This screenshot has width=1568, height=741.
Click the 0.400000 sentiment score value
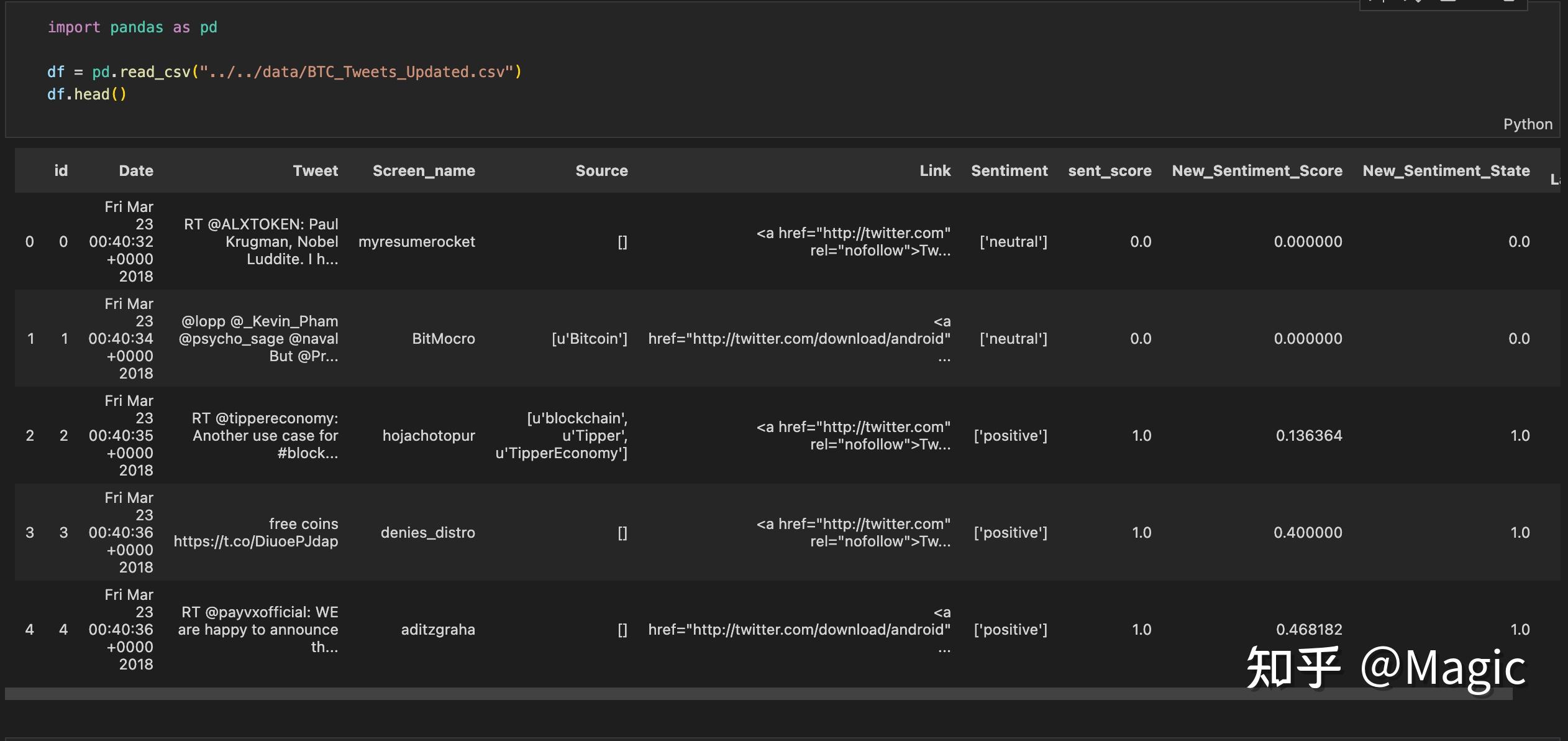click(1308, 533)
